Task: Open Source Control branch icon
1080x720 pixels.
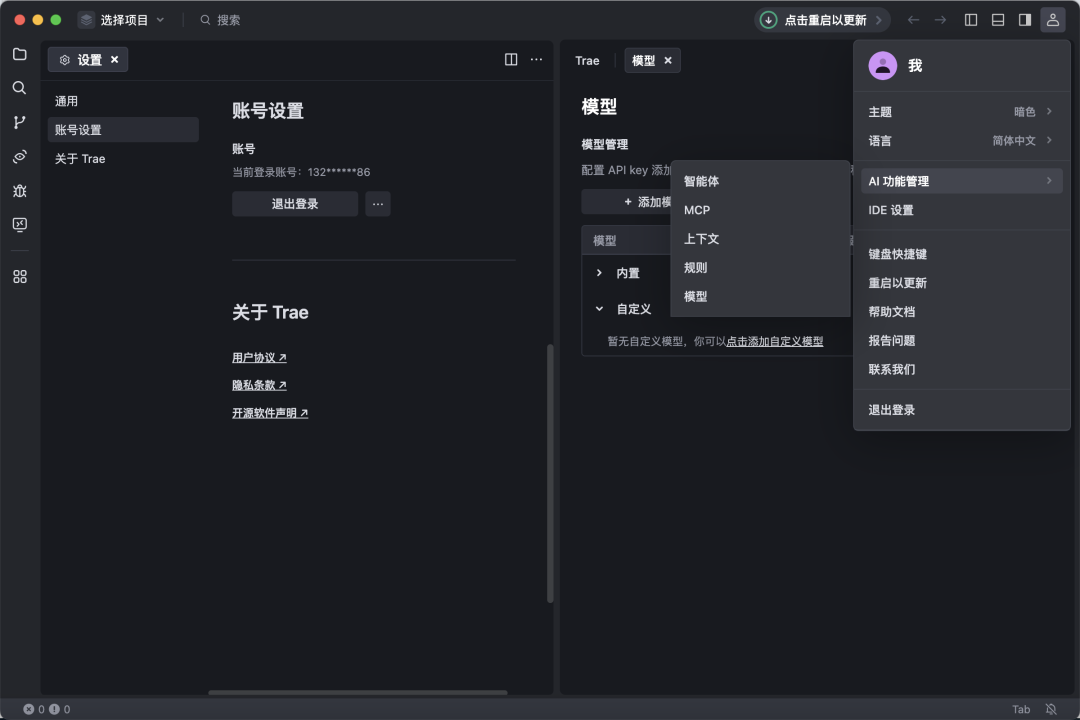Action: pyautogui.click(x=20, y=122)
